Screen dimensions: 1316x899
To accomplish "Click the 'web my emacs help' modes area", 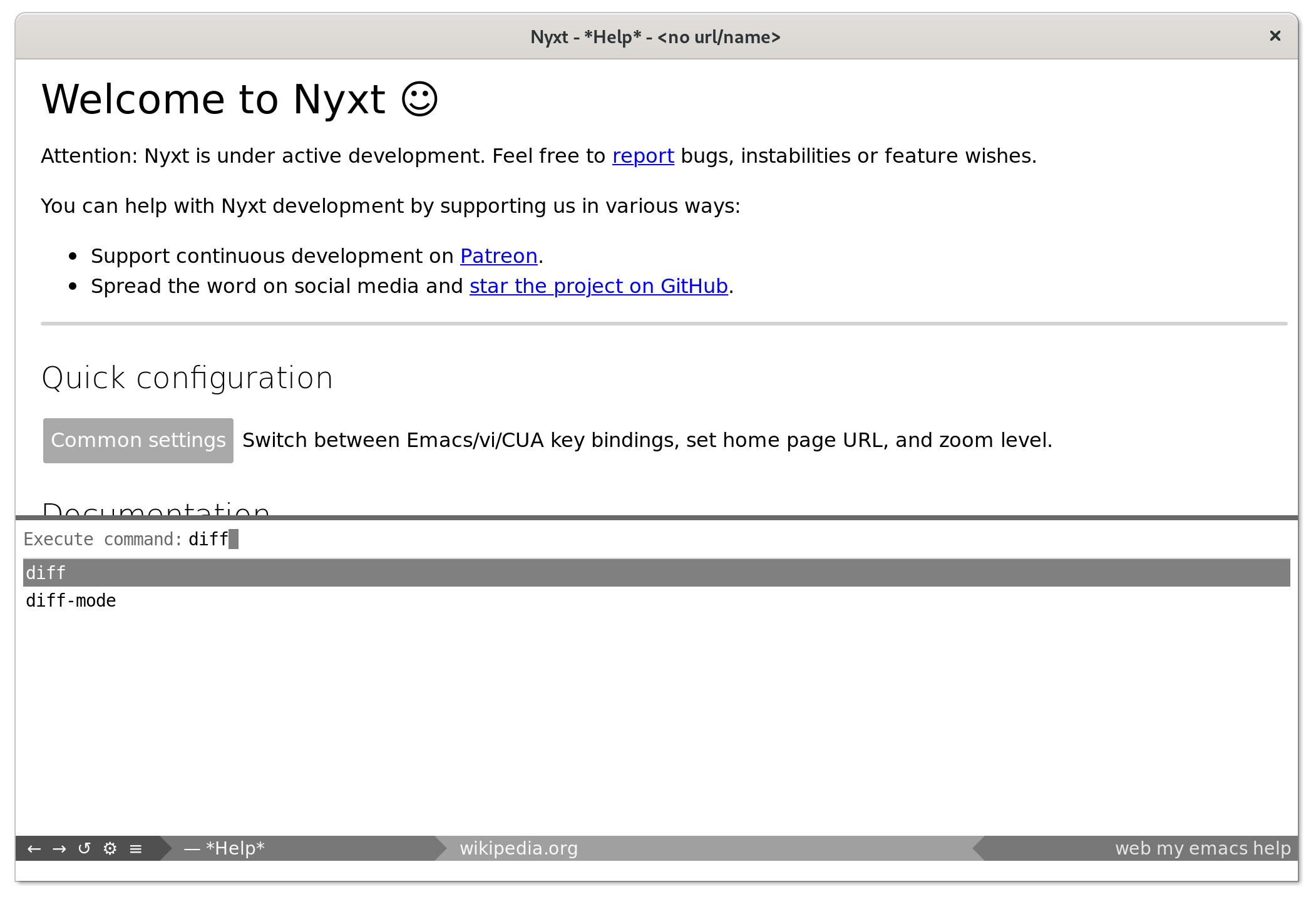I will click(x=1203, y=848).
